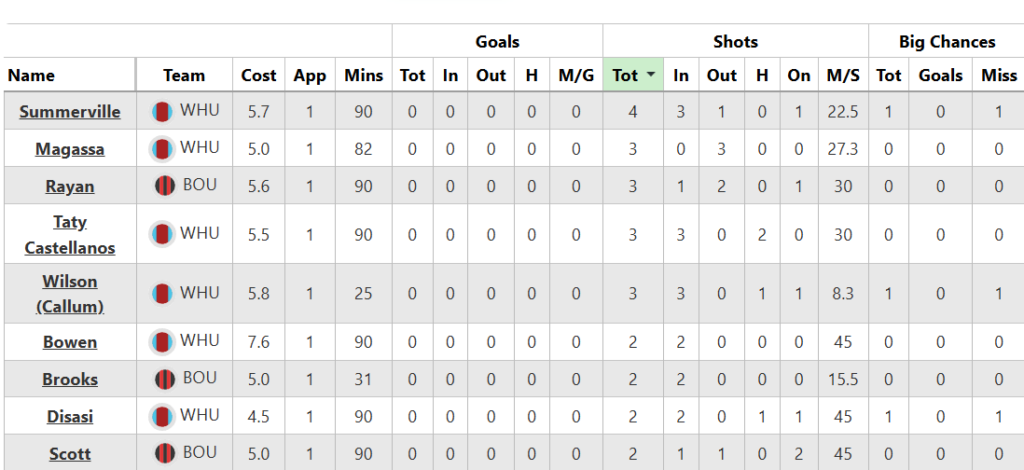
Task: Click the WHU badge beside Magassa
Action: (163, 149)
